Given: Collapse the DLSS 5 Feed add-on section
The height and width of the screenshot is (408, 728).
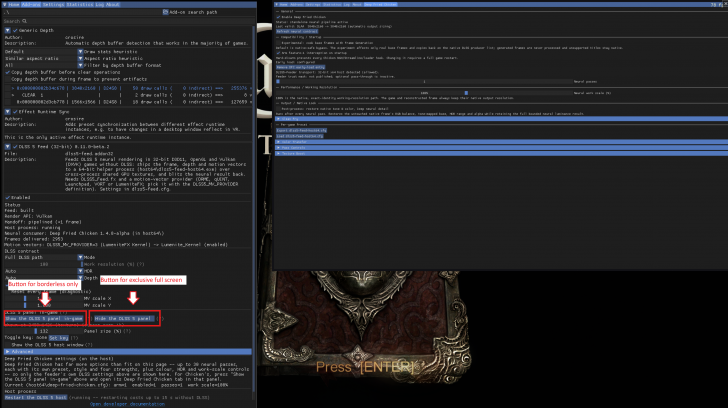Looking at the screenshot, I should (x=7, y=147).
